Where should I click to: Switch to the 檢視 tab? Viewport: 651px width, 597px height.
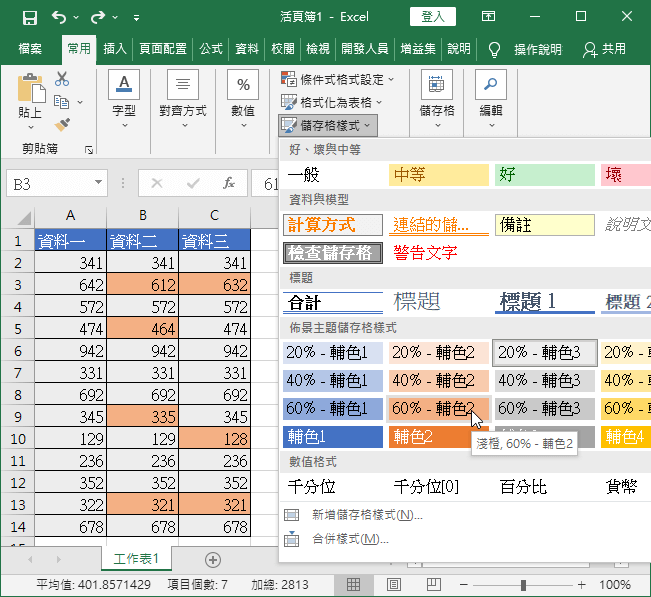[318, 49]
